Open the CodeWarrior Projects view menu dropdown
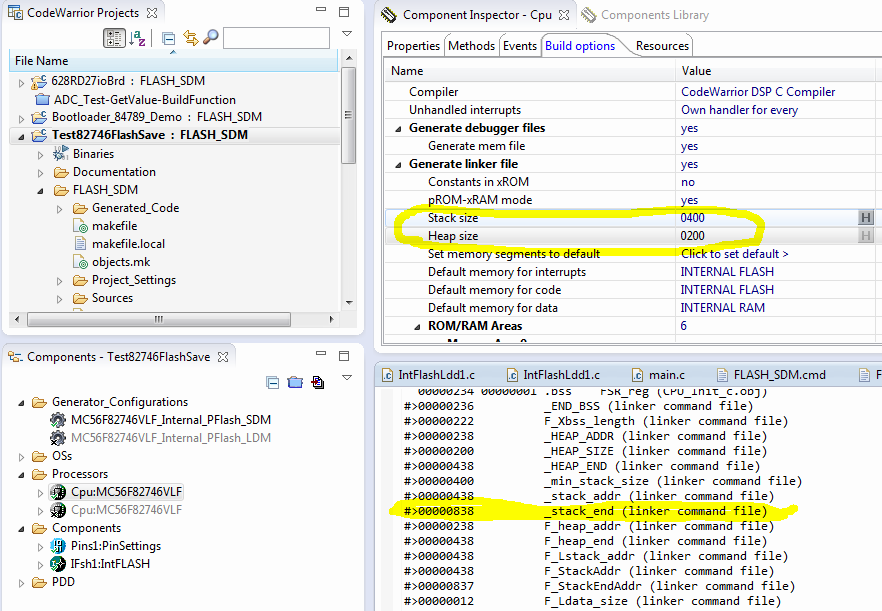 coord(347,34)
